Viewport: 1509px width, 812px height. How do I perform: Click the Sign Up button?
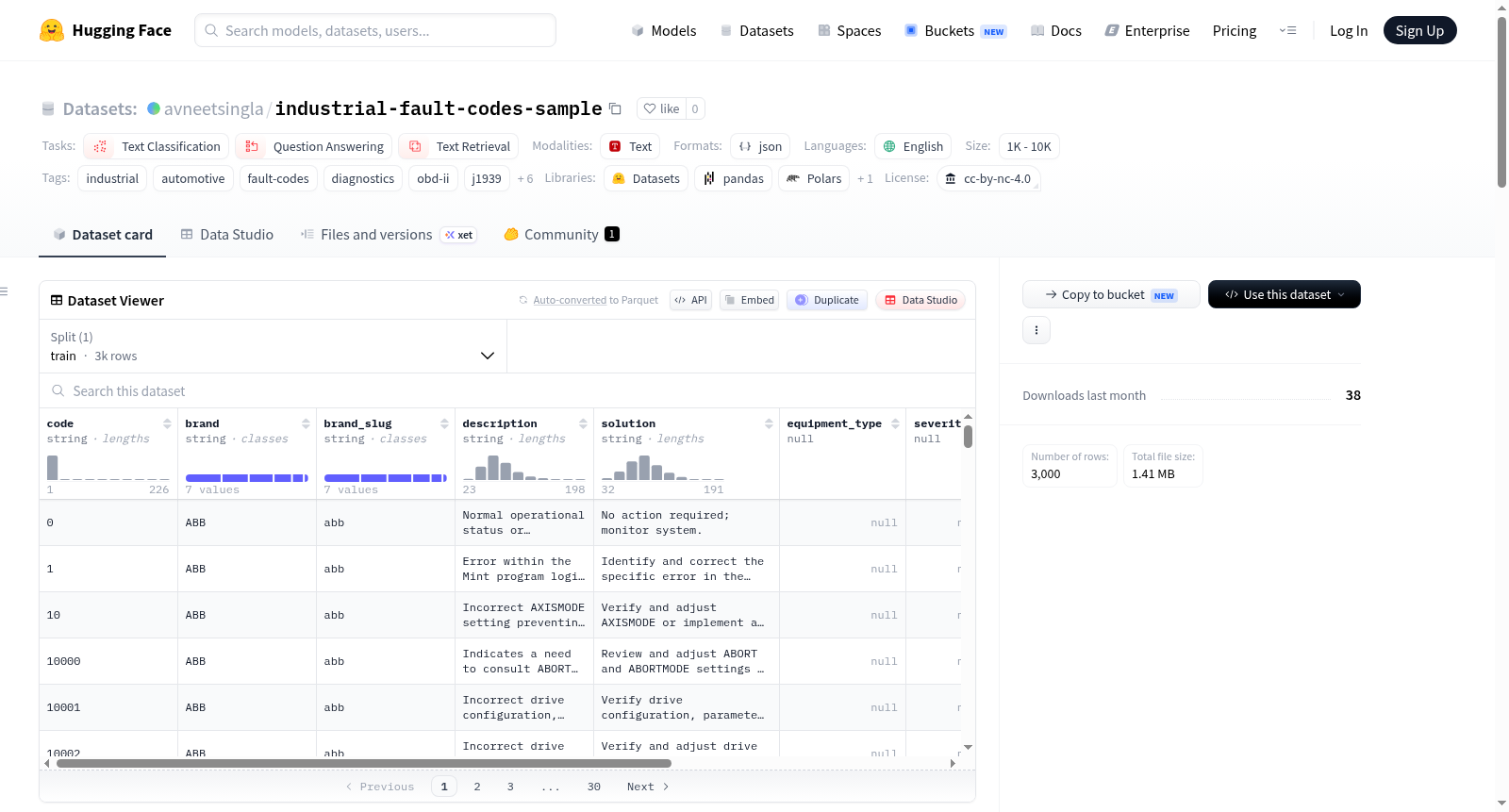(1419, 30)
